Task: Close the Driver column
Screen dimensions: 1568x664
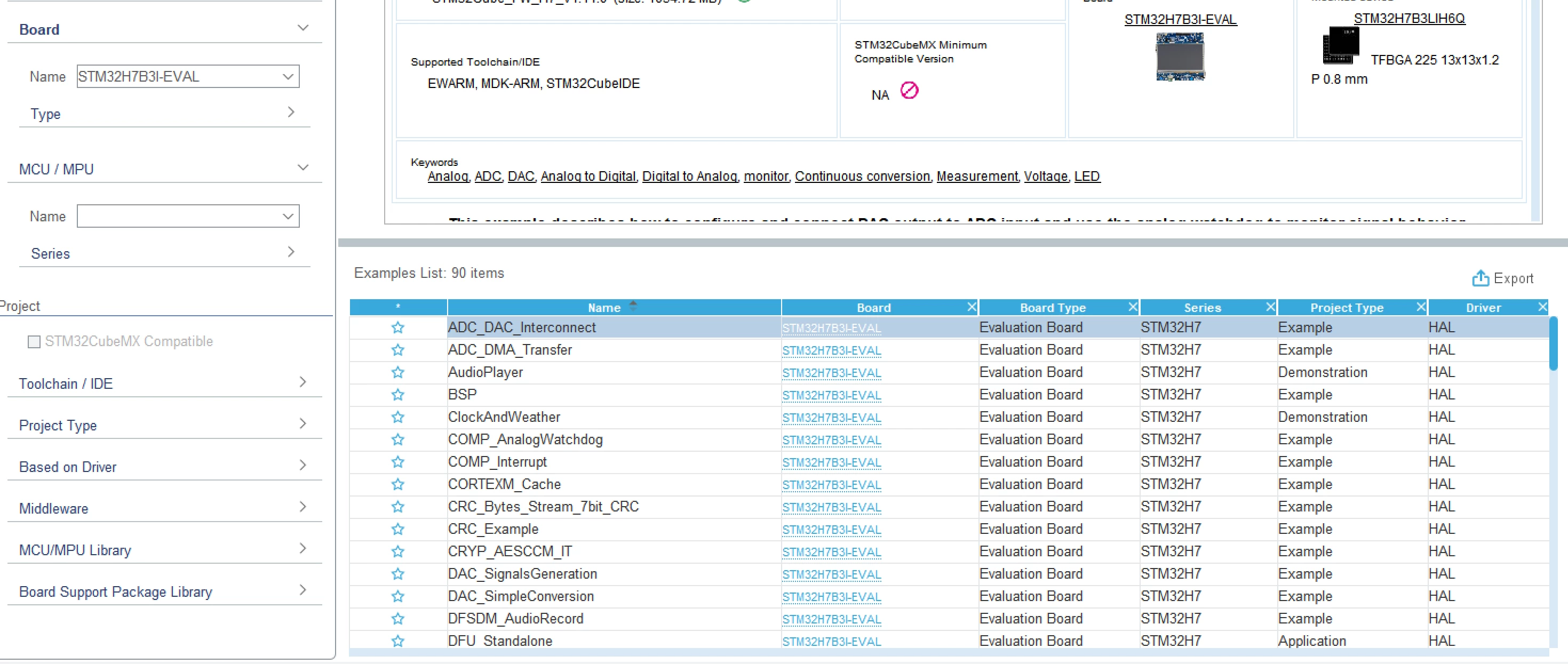Action: pyautogui.click(x=1542, y=307)
